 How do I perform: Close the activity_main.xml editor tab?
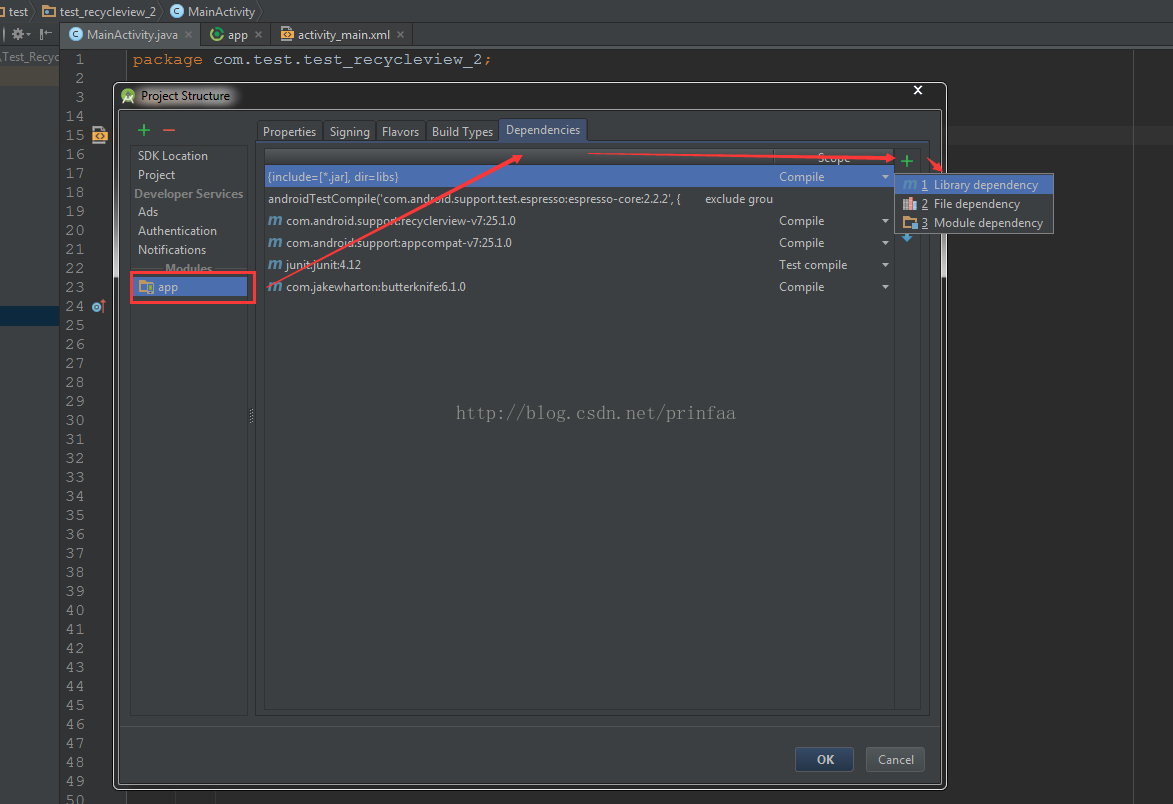click(400, 34)
